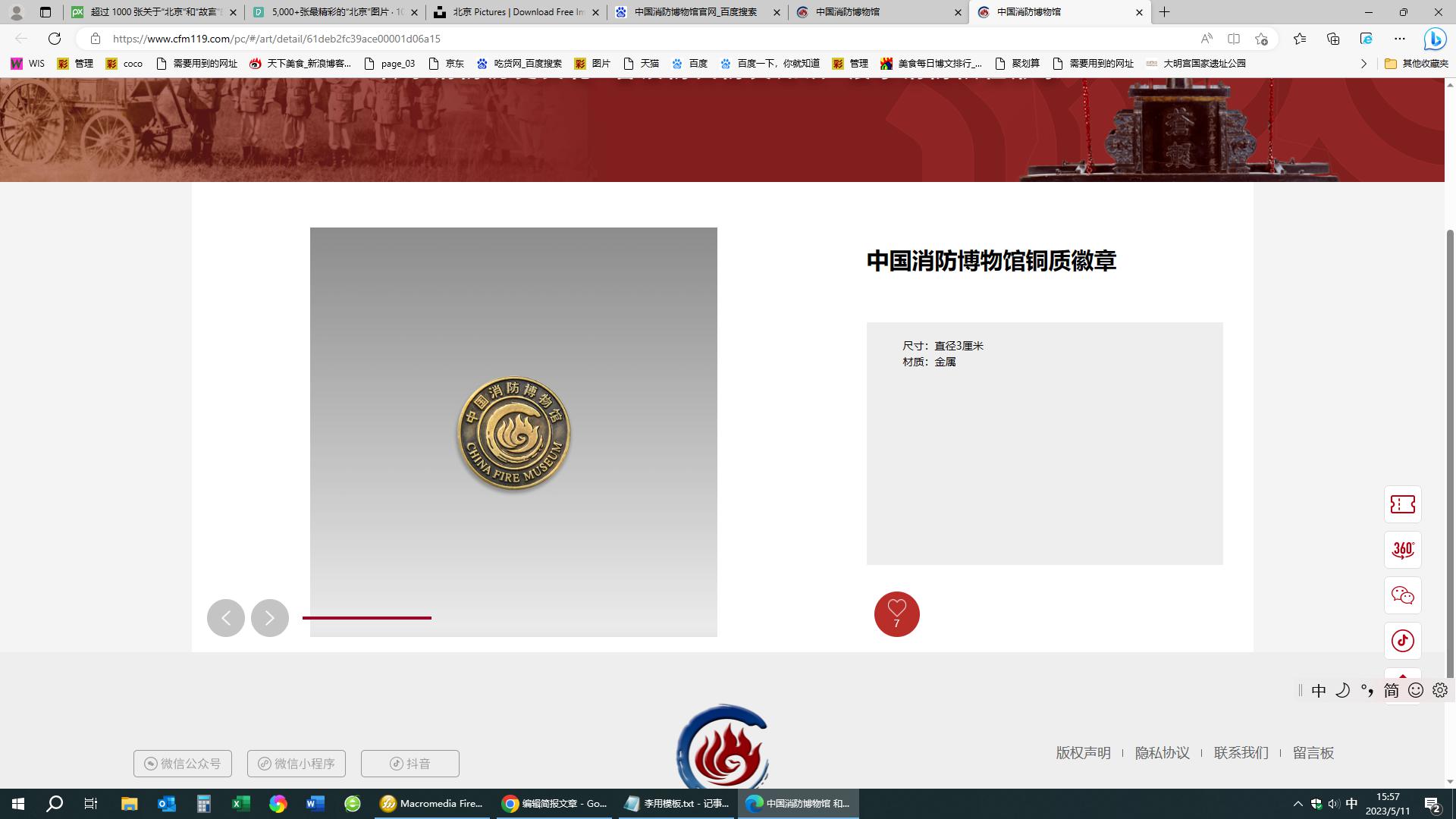
Task: Go to the next image with the right arrow
Action: click(x=270, y=618)
